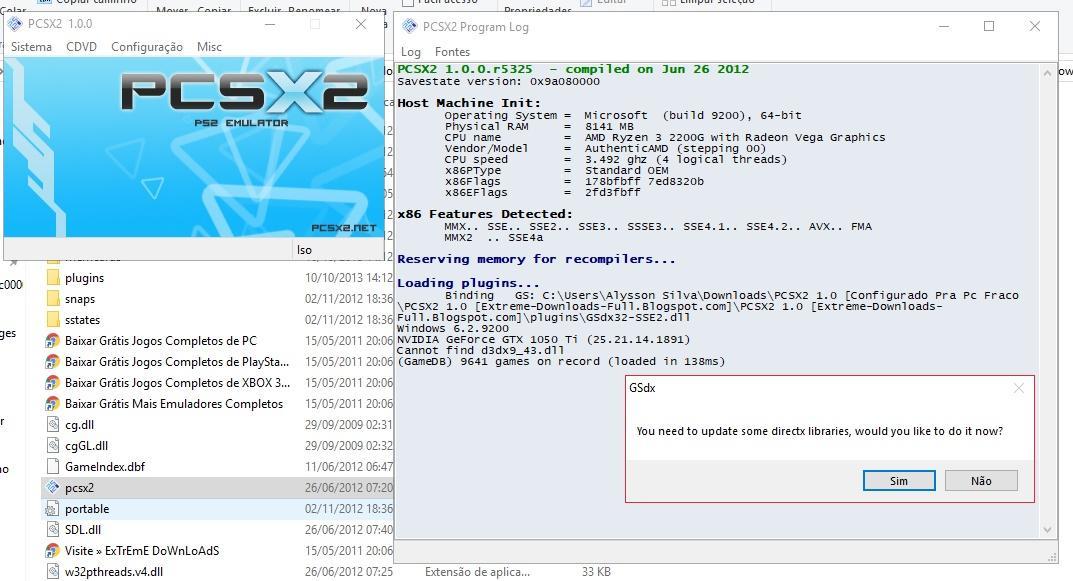The height and width of the screenshot is (581, 1073).
Task: Click the GameIndex.dbf file icon
Action: coord(53,466)
